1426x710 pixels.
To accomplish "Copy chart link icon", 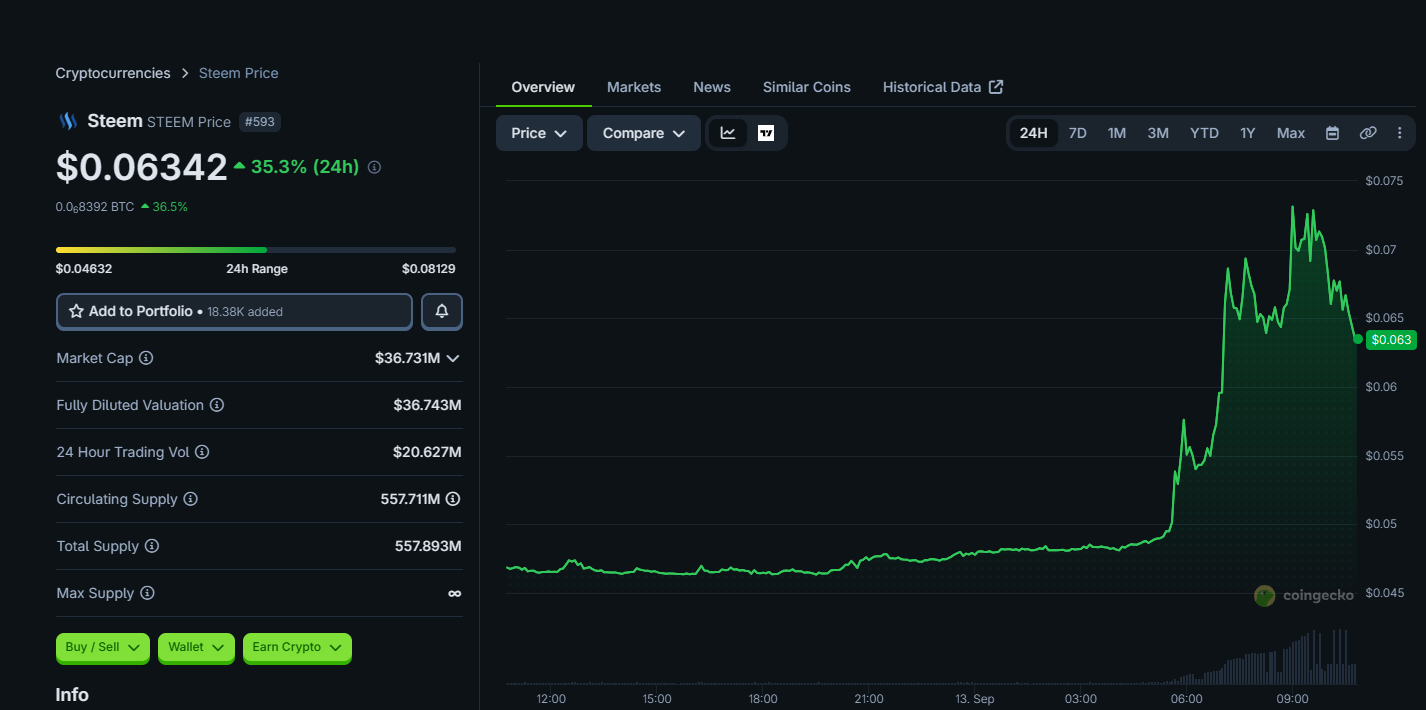I will [x=1368, y=133].
